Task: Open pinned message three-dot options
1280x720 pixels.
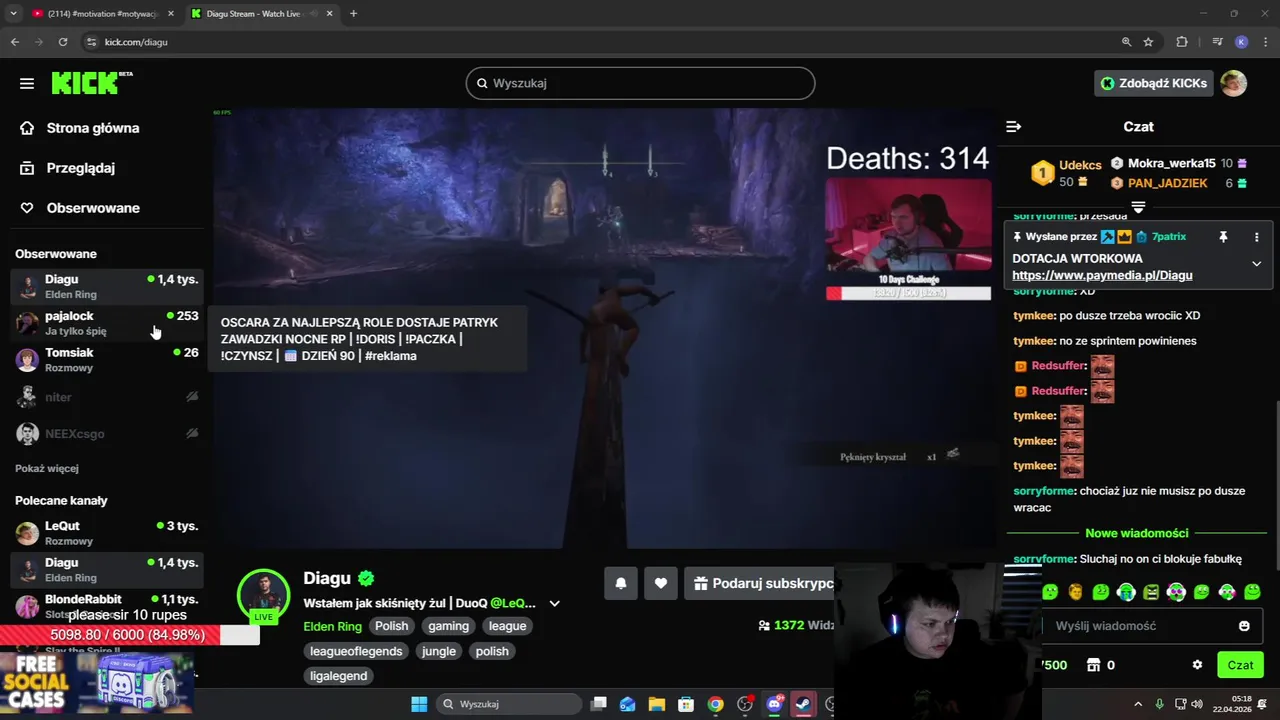Action: pyautogui.click(x=1257, y=237)
